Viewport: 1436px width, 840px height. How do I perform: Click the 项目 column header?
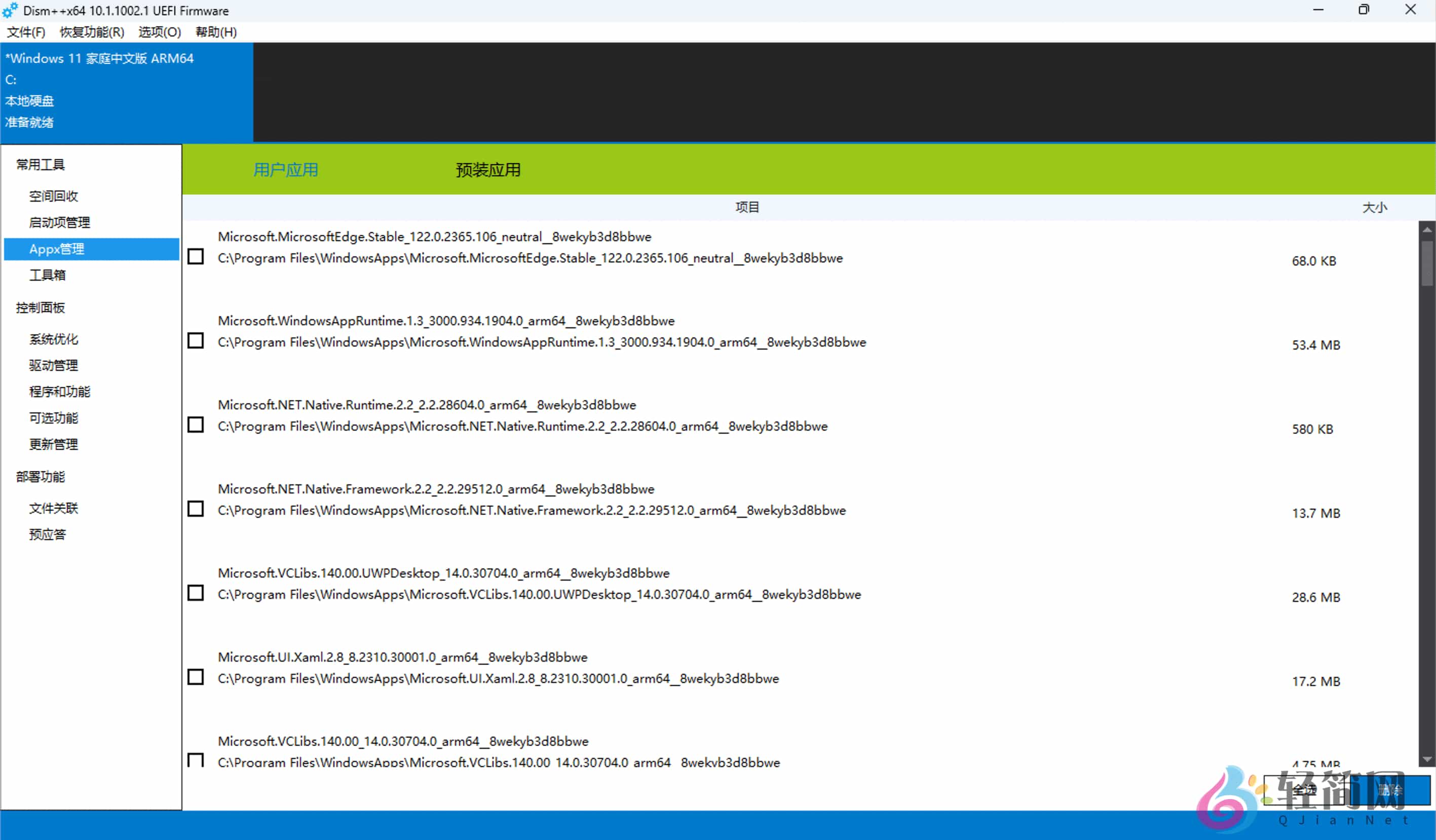pyautogui.click(x=747, y=207)
